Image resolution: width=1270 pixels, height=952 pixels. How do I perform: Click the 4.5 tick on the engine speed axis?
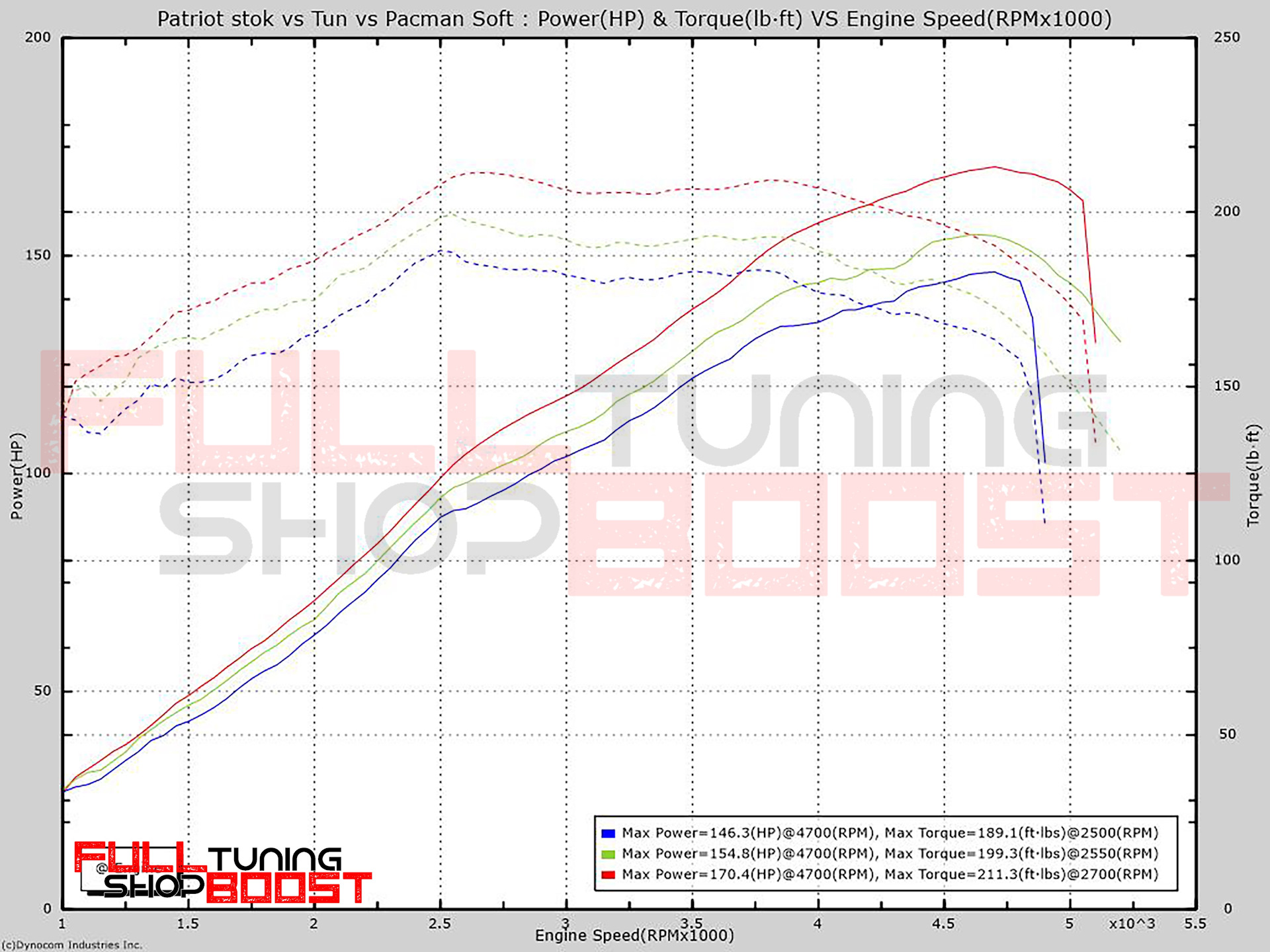click(x=943, y=924)
